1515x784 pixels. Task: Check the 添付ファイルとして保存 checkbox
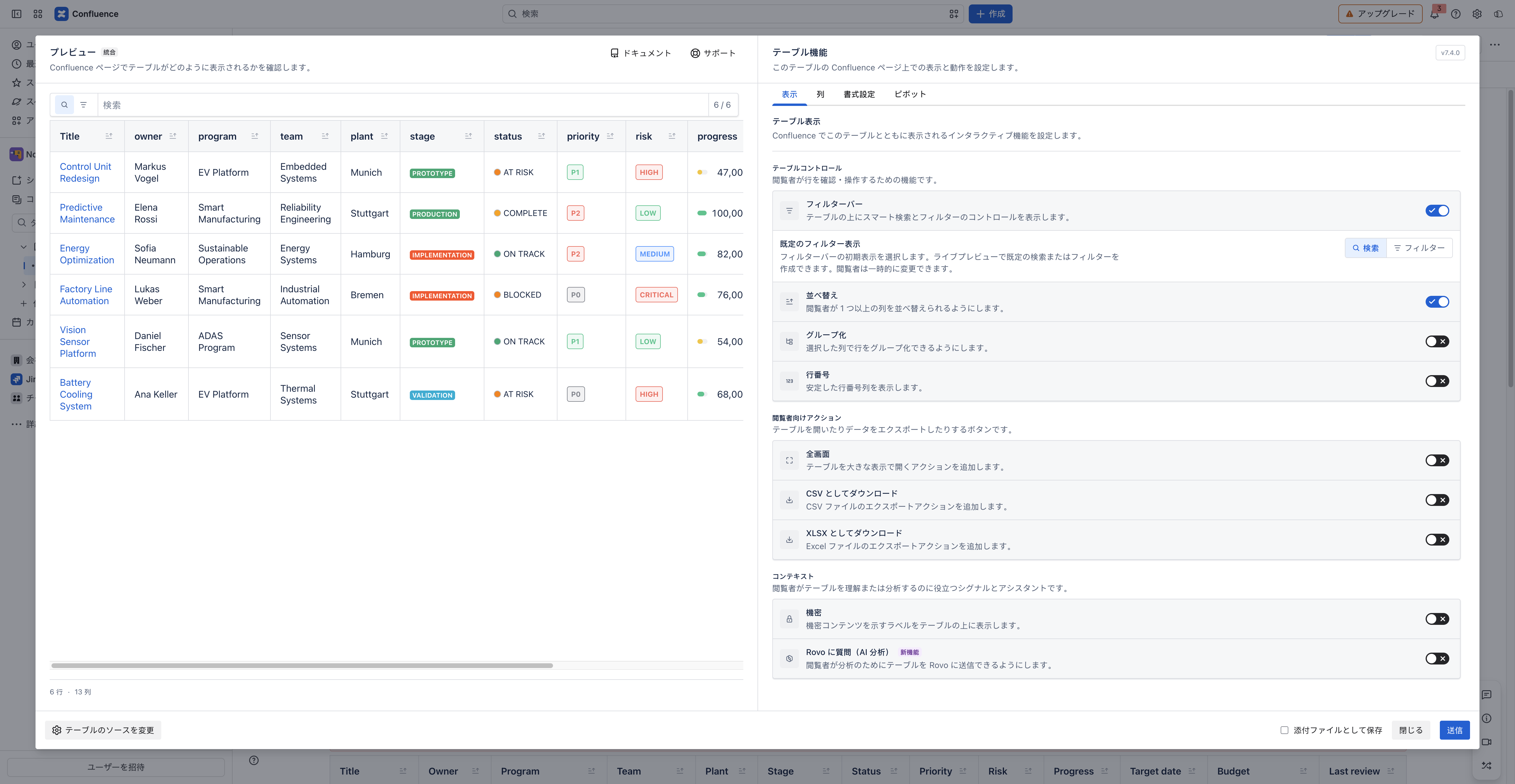[x=1284, y=730]
